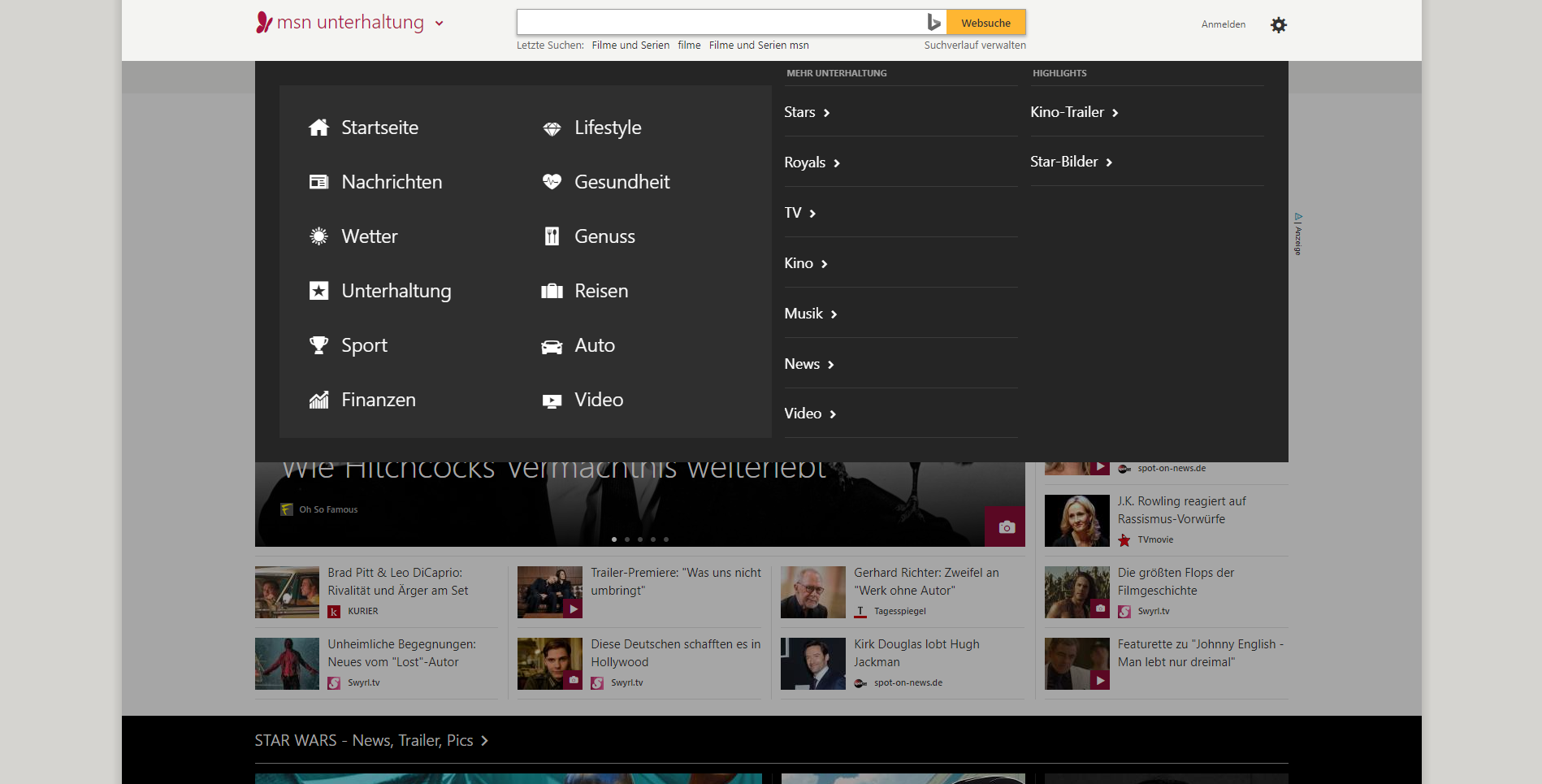The width and height of the screenshot is (1542, 784).
Task: Expand the TV section chevron
Action: coord(812,214)
